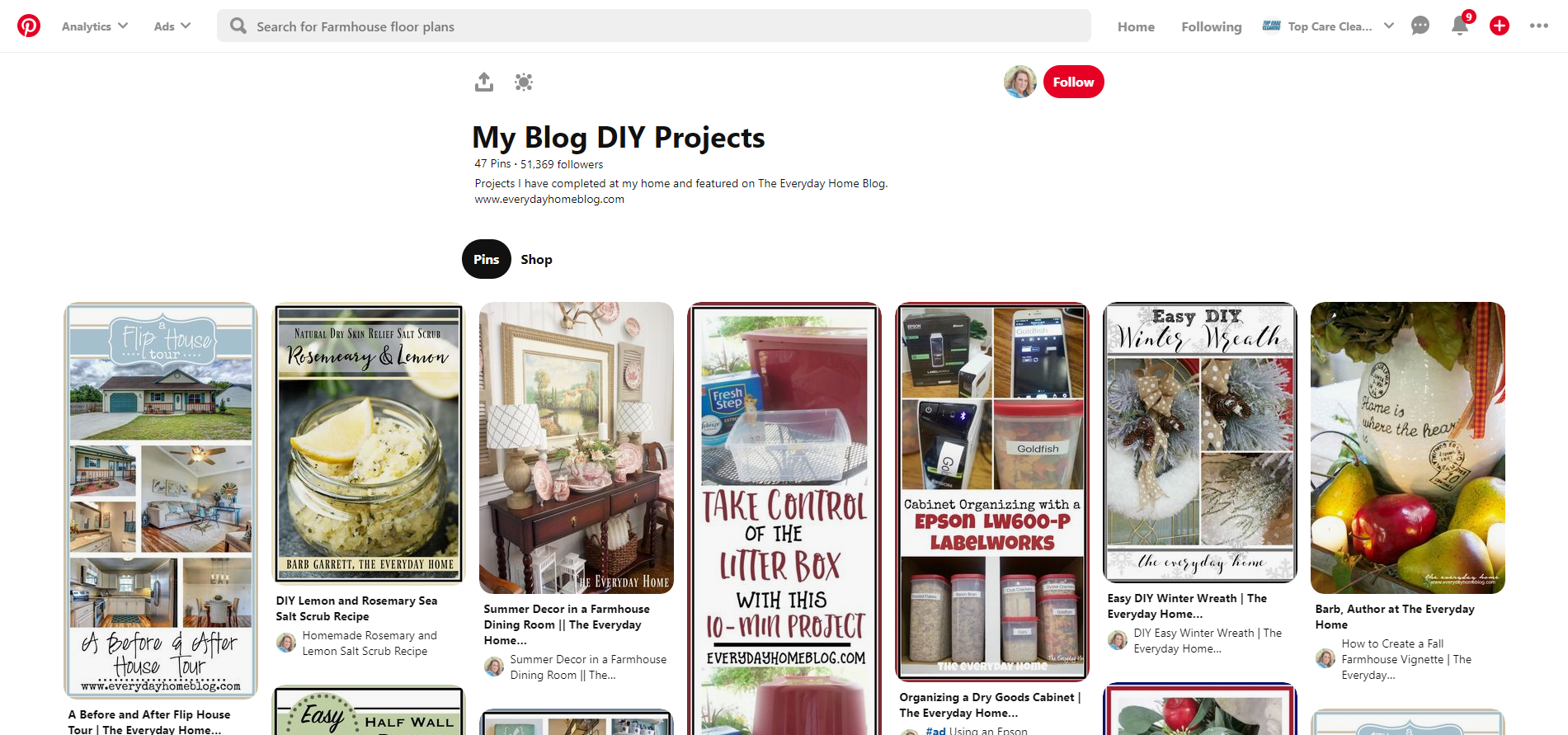The width and height of the screenshot is (1568, 735).
Task: Click the share board upload icon
Action: tap(484, 82)
